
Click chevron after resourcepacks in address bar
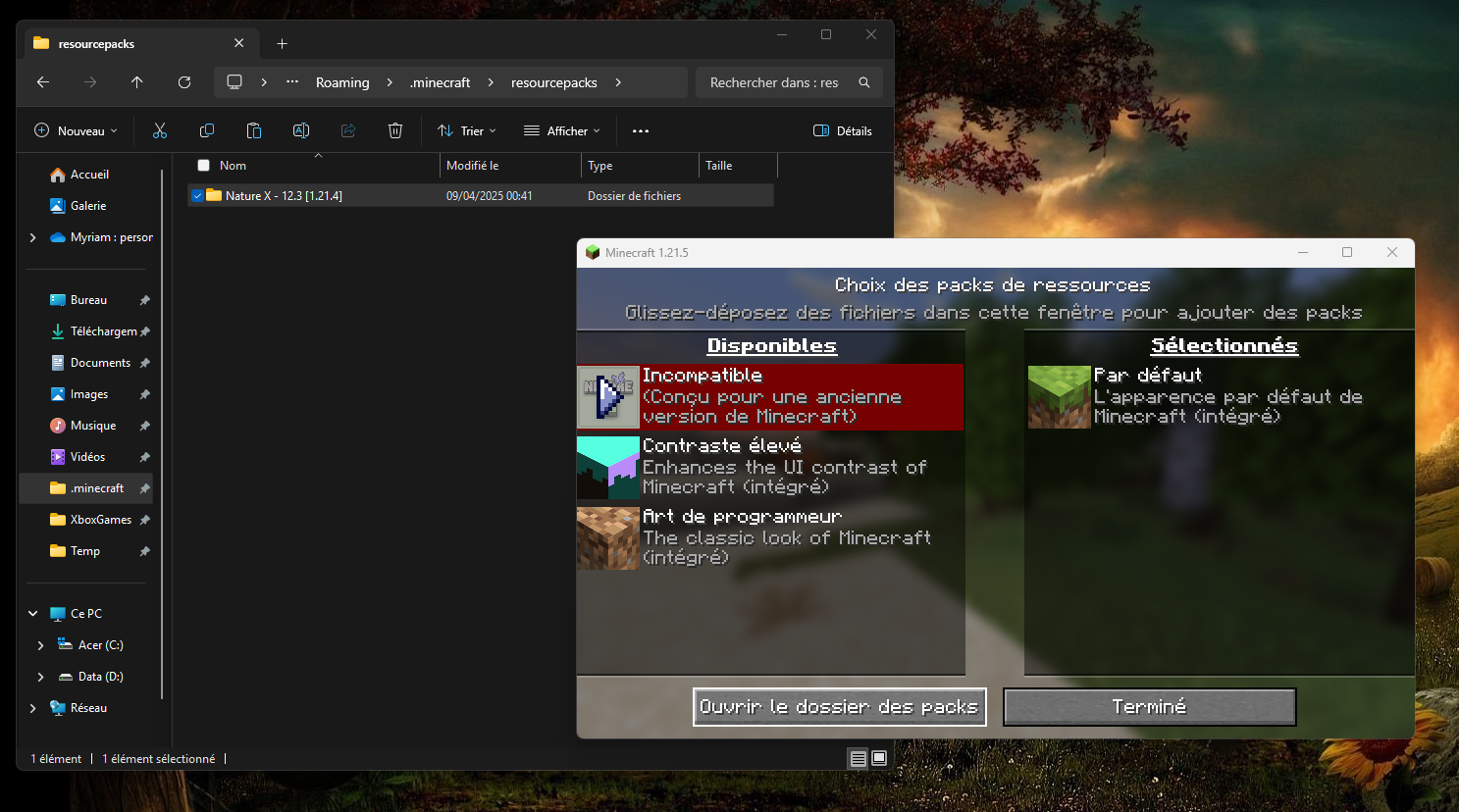coord(618,82)
